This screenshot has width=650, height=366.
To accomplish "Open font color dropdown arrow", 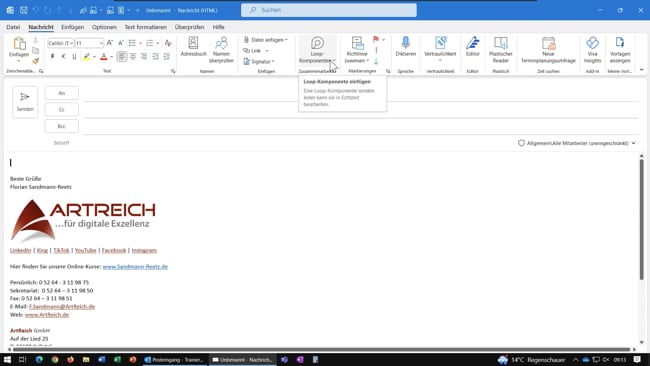I will pos(112,57).
